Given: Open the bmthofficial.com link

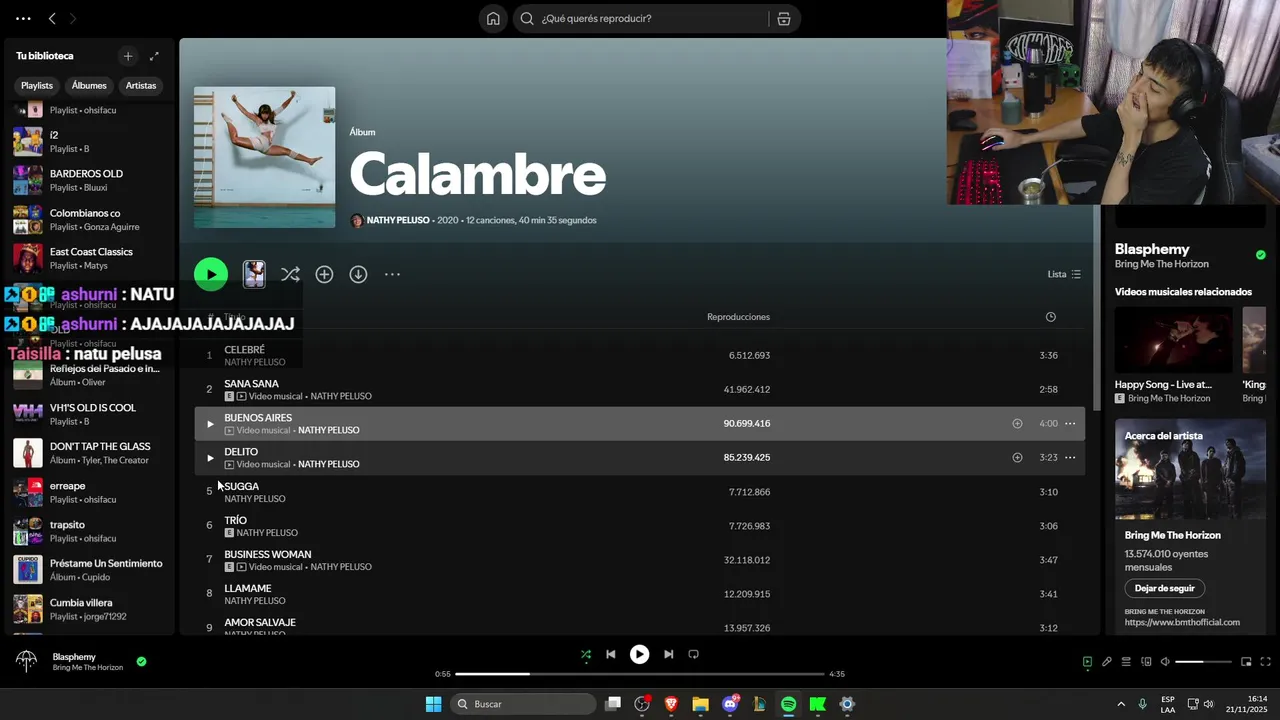Looking at the screenshot, I should 1182,623.
